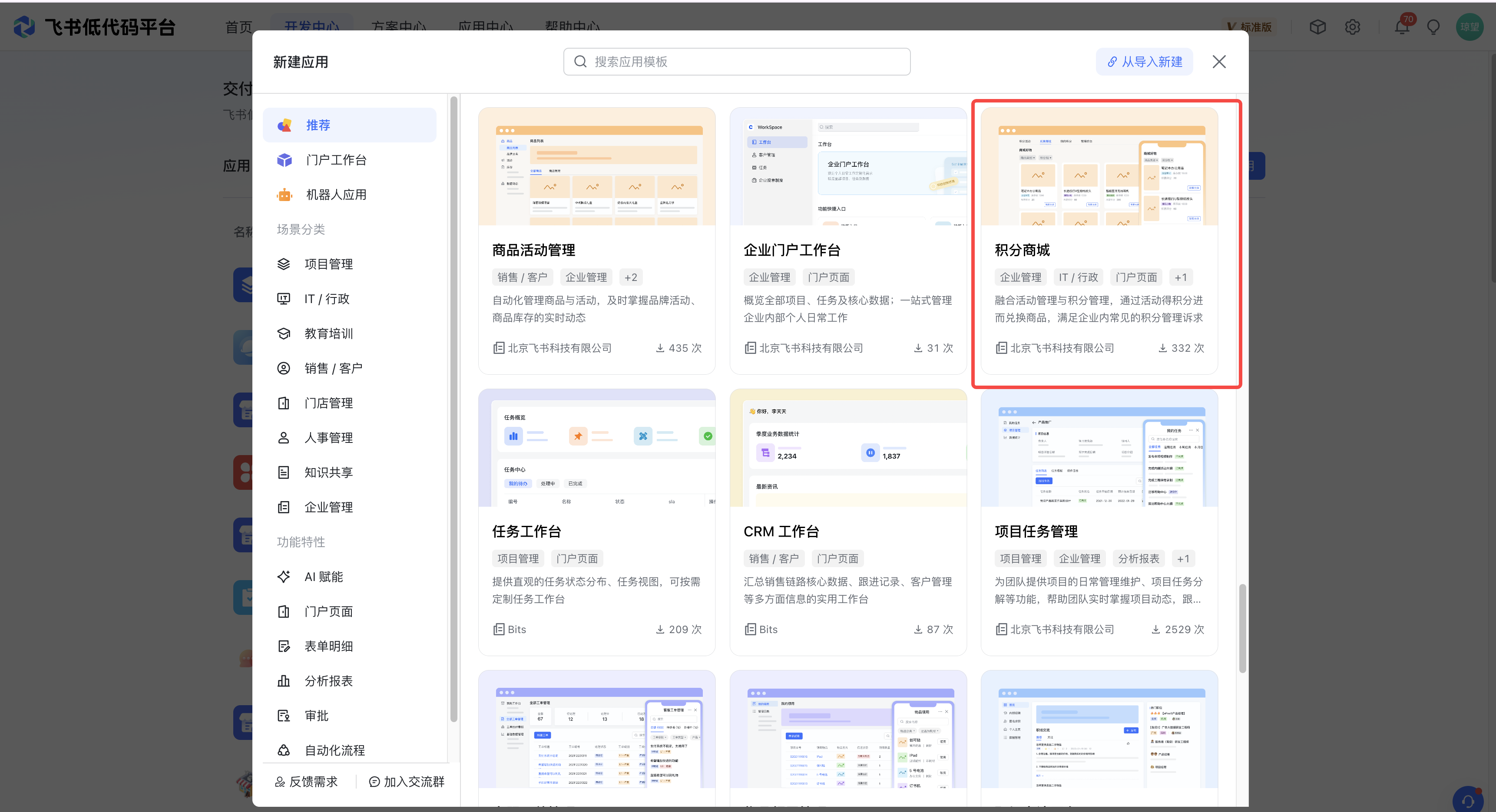Click 反馈需求 link at bottom
The image size is (1496, 812).
tap(306, 782)
